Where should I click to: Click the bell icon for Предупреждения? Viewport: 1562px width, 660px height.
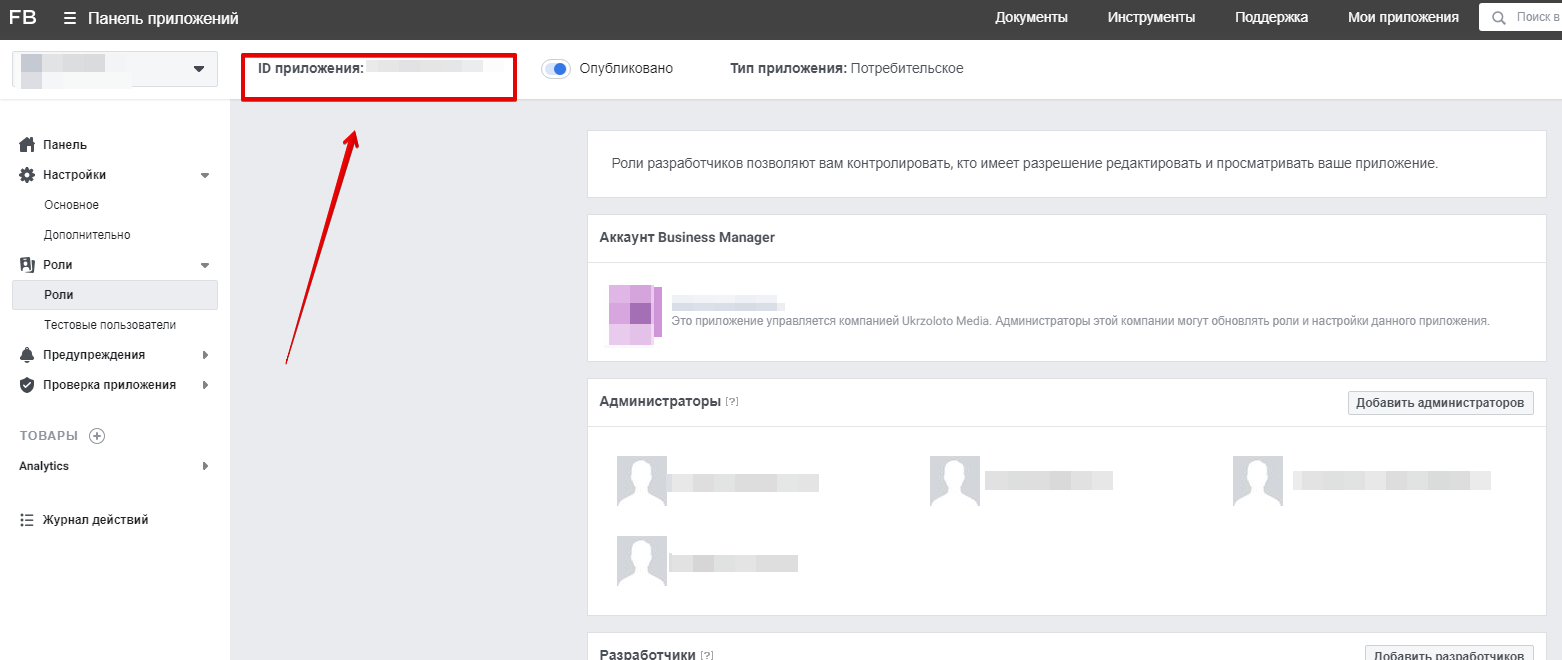[28, 355]
